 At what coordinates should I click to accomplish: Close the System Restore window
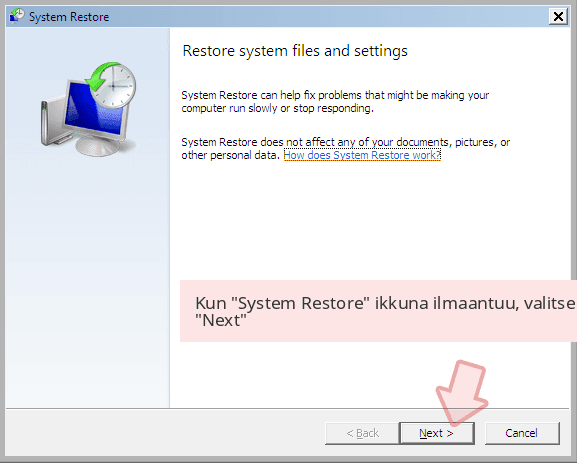point(558,17)
